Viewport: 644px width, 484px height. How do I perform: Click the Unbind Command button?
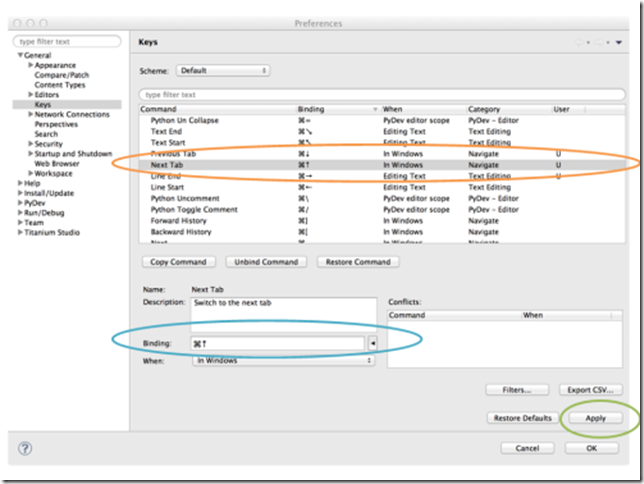coord(264,262)
